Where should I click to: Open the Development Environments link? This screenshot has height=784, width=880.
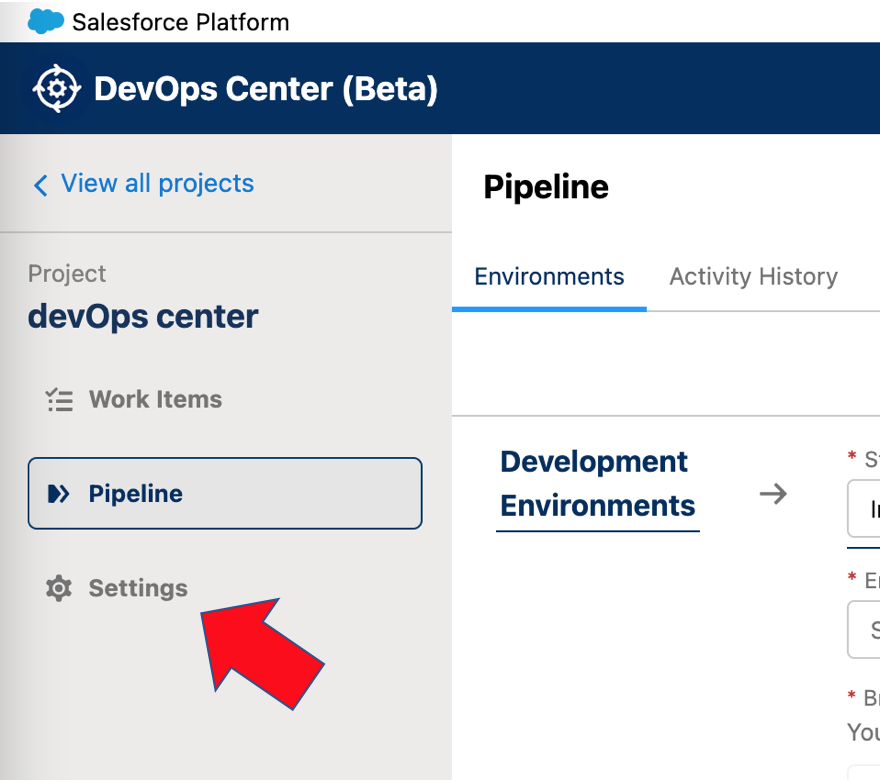[x=598, y=484]
